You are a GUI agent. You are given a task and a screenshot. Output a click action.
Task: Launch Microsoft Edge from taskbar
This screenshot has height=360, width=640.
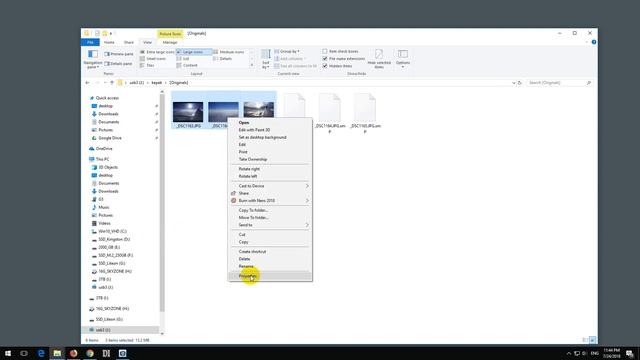(41, 353)
